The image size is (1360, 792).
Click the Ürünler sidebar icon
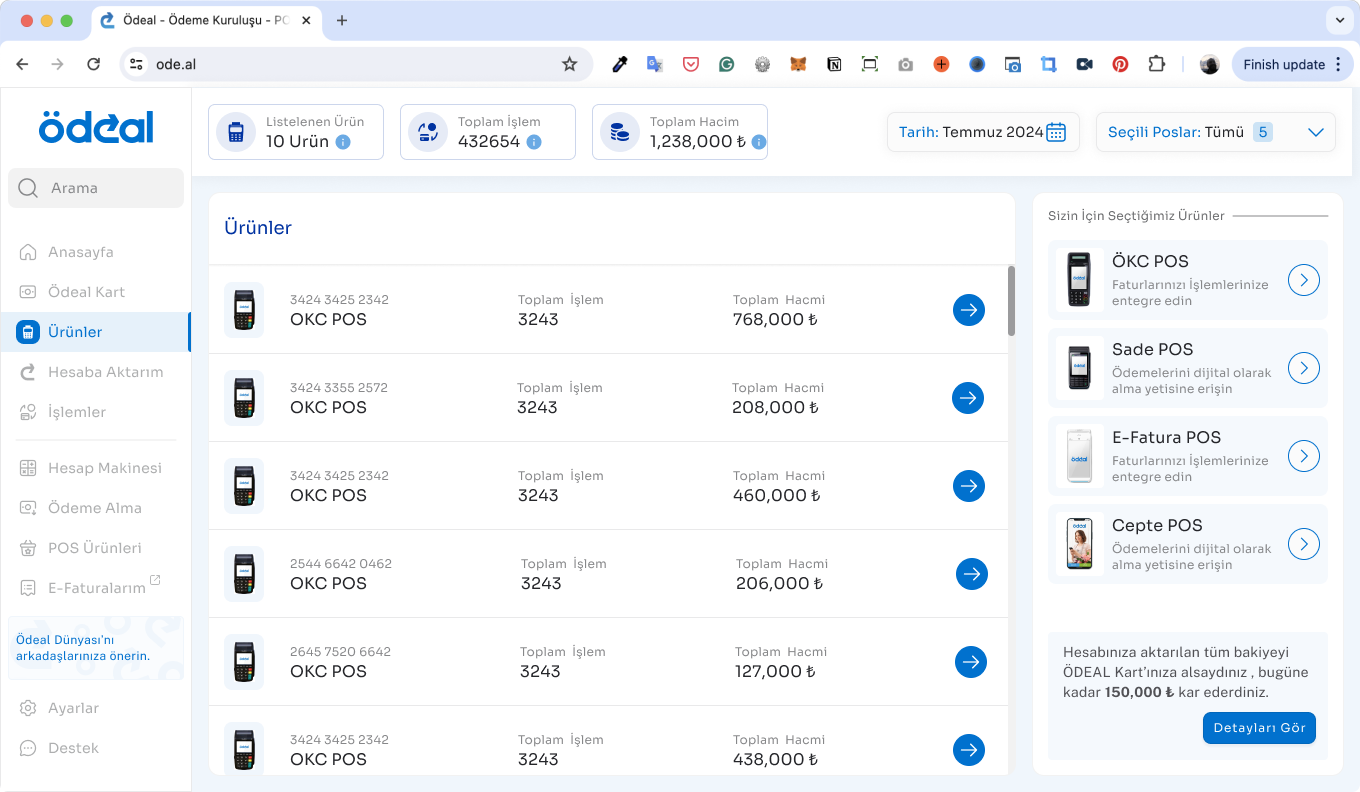[28, 332]
